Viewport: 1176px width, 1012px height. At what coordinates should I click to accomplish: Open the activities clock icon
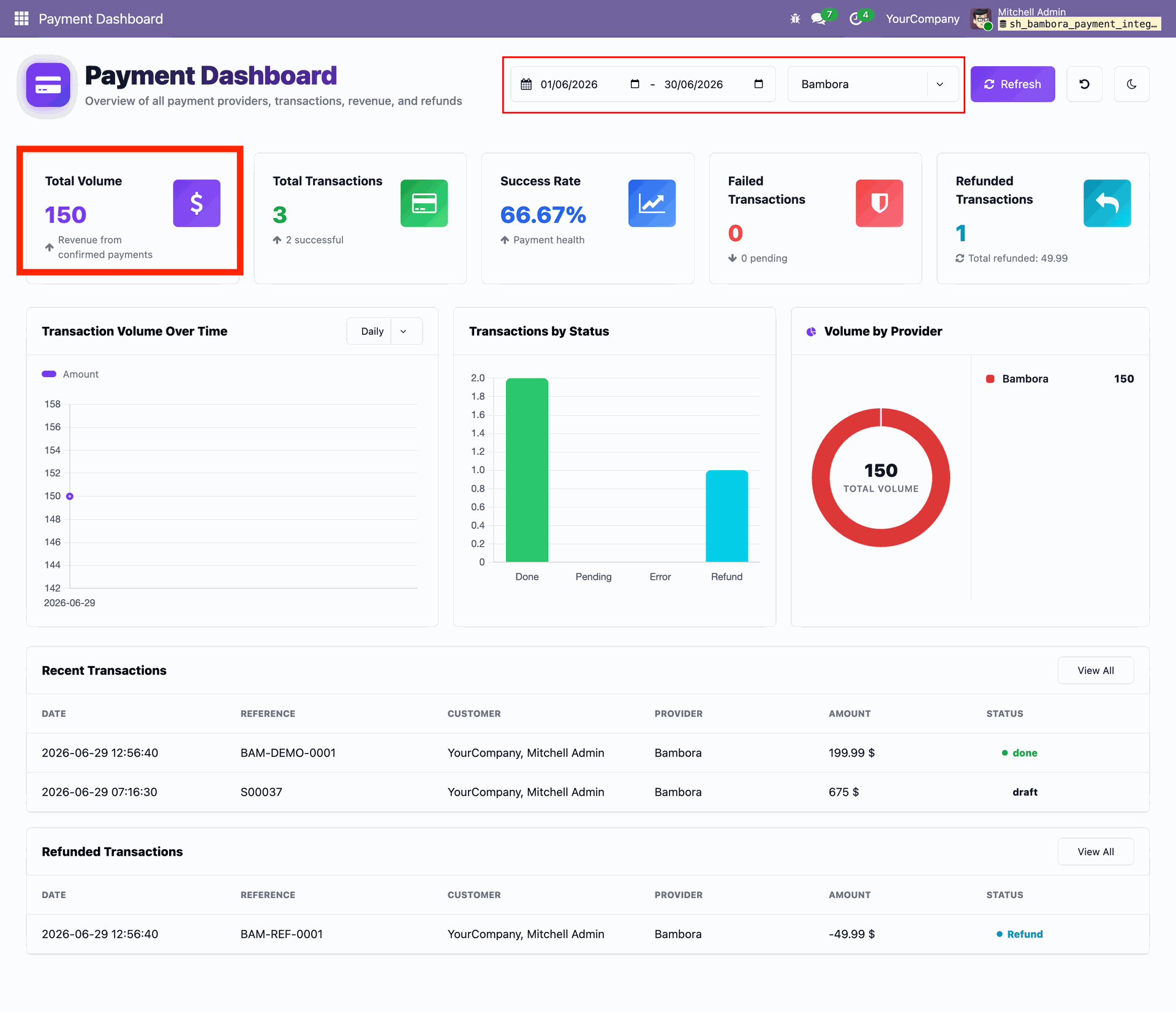point(857,18)
